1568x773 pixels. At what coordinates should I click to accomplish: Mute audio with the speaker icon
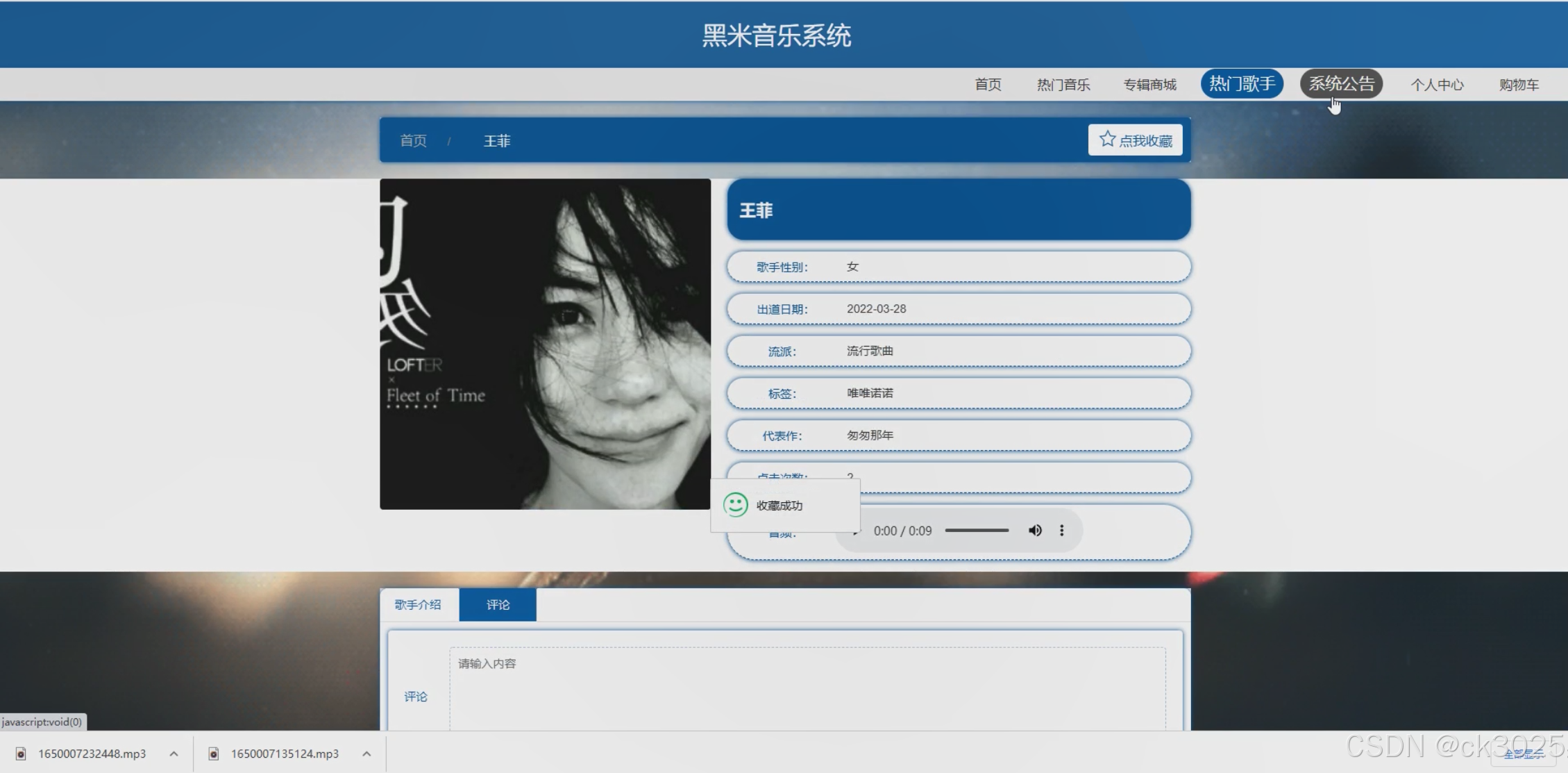[x=1035, y=531]
